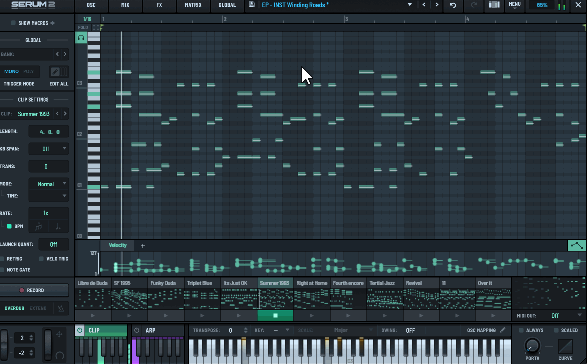
Task: Enable the Note Gate checkbox
Action: pos(2,270)
